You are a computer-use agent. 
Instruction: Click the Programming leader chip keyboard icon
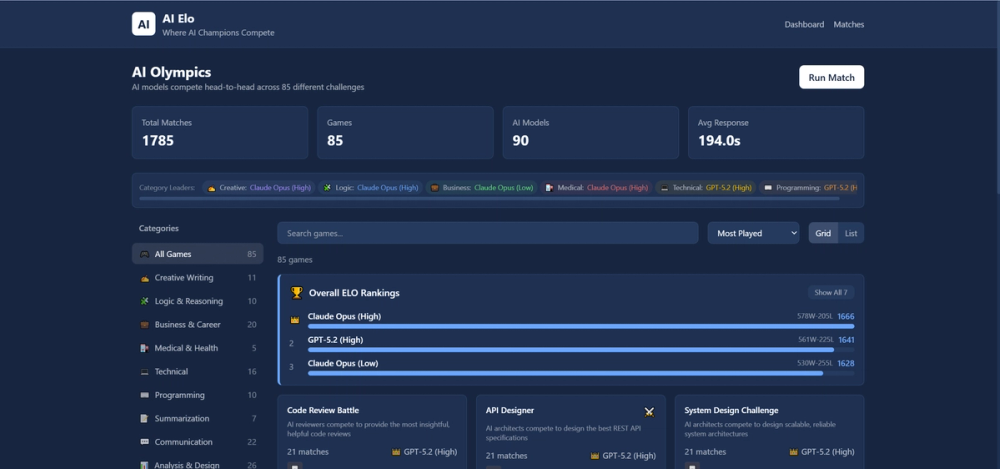(x=768, y=188)
